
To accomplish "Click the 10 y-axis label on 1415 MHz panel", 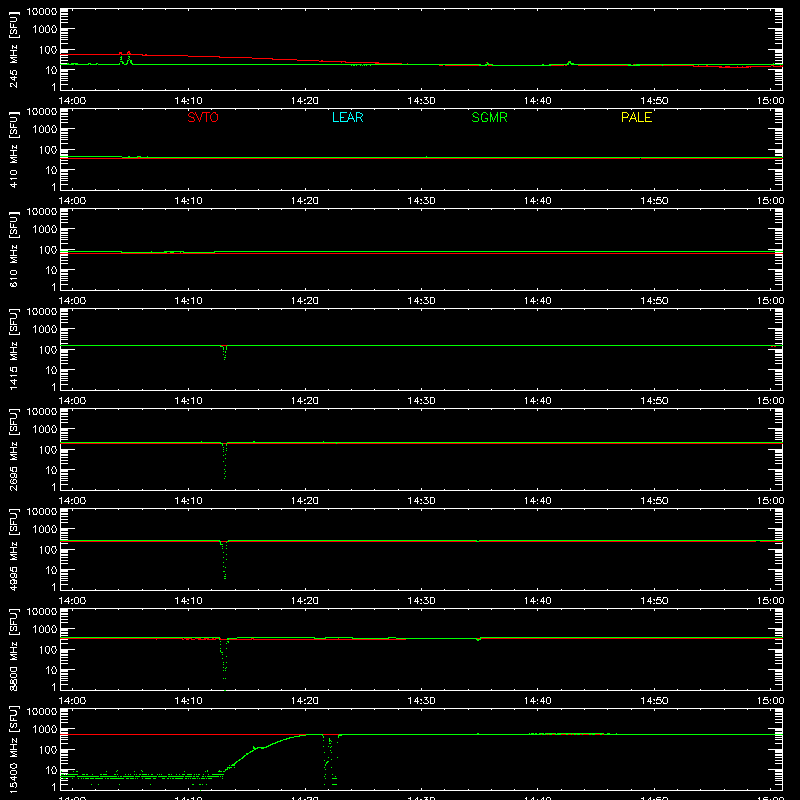I will (x=51, y=370).
